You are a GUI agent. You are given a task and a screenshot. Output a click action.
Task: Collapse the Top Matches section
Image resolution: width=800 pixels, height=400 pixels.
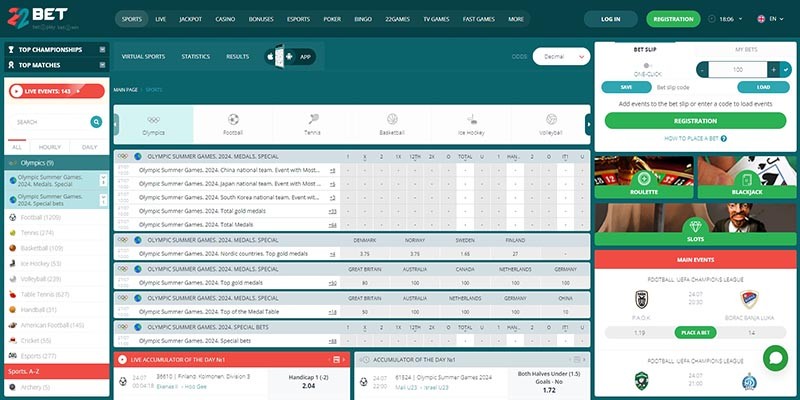click(103, 65)
